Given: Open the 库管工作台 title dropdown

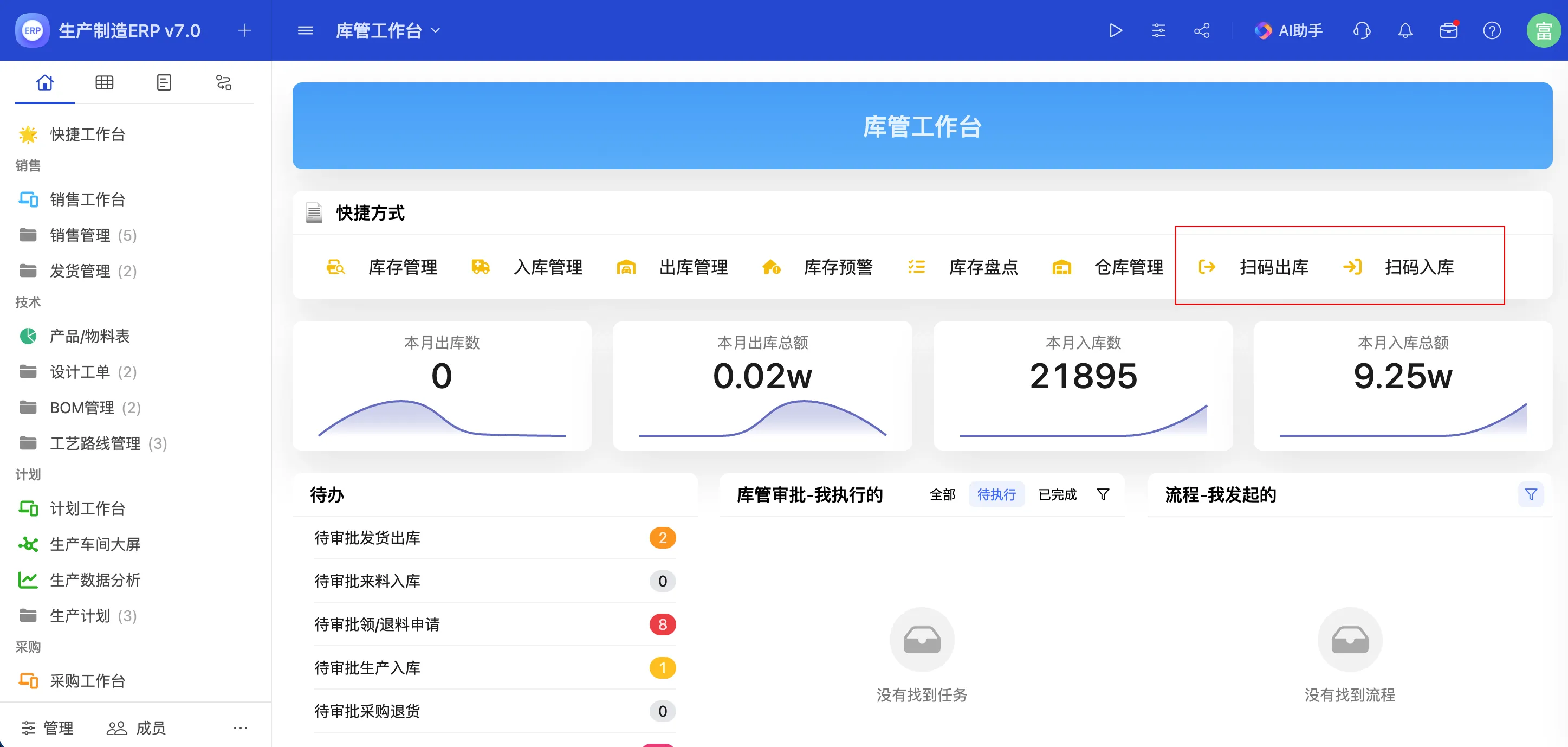Looking at the screenshot, I should pyautogui.click(x=387, y=30).
